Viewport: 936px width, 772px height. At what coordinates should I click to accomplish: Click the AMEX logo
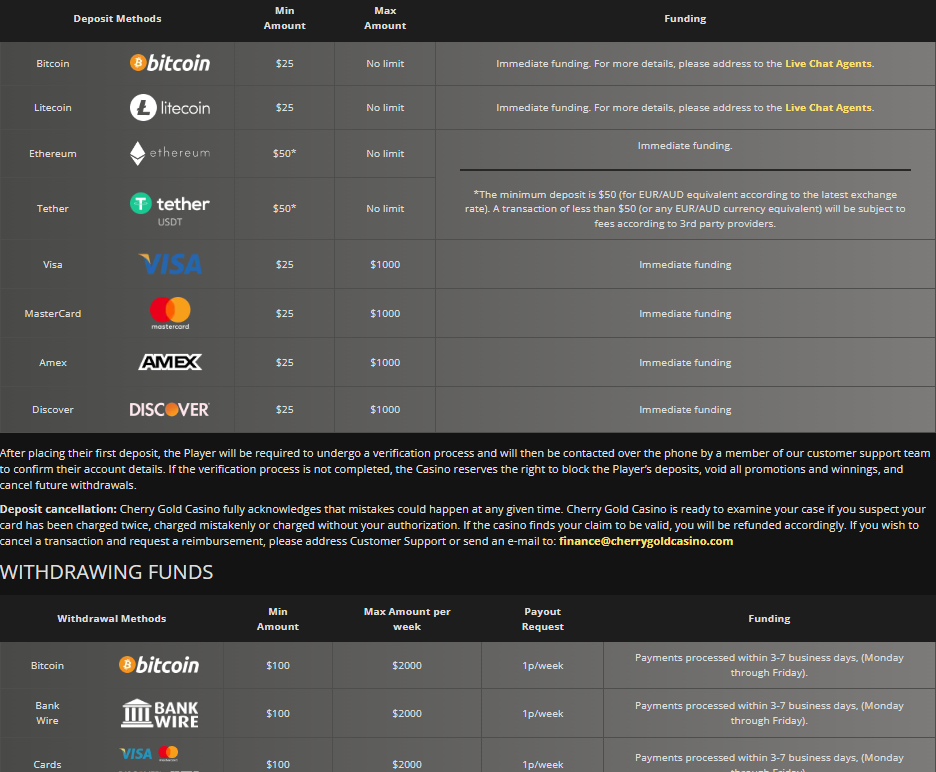tap(170, 362)
